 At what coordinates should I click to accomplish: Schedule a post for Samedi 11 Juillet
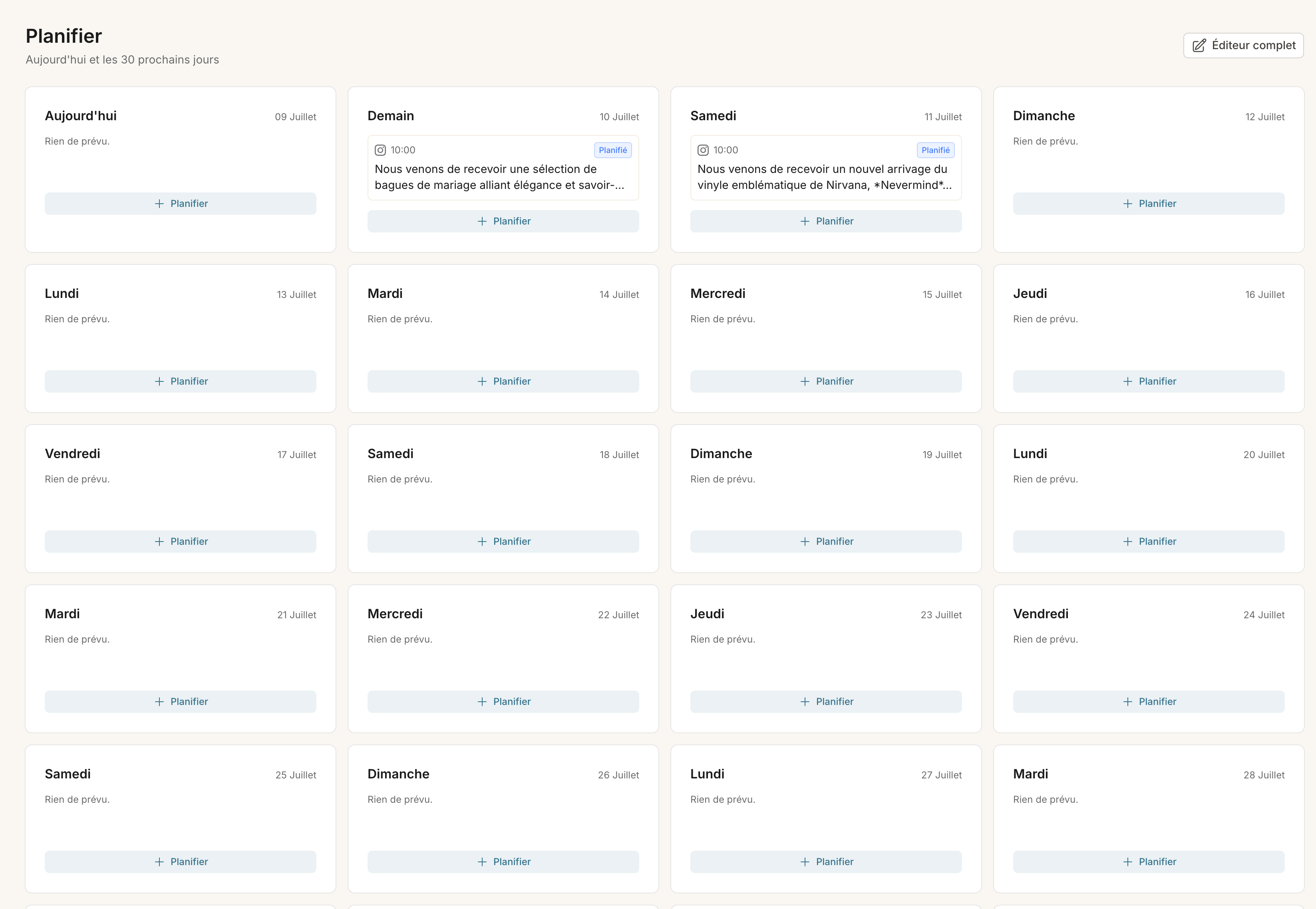tap(826, 222)
